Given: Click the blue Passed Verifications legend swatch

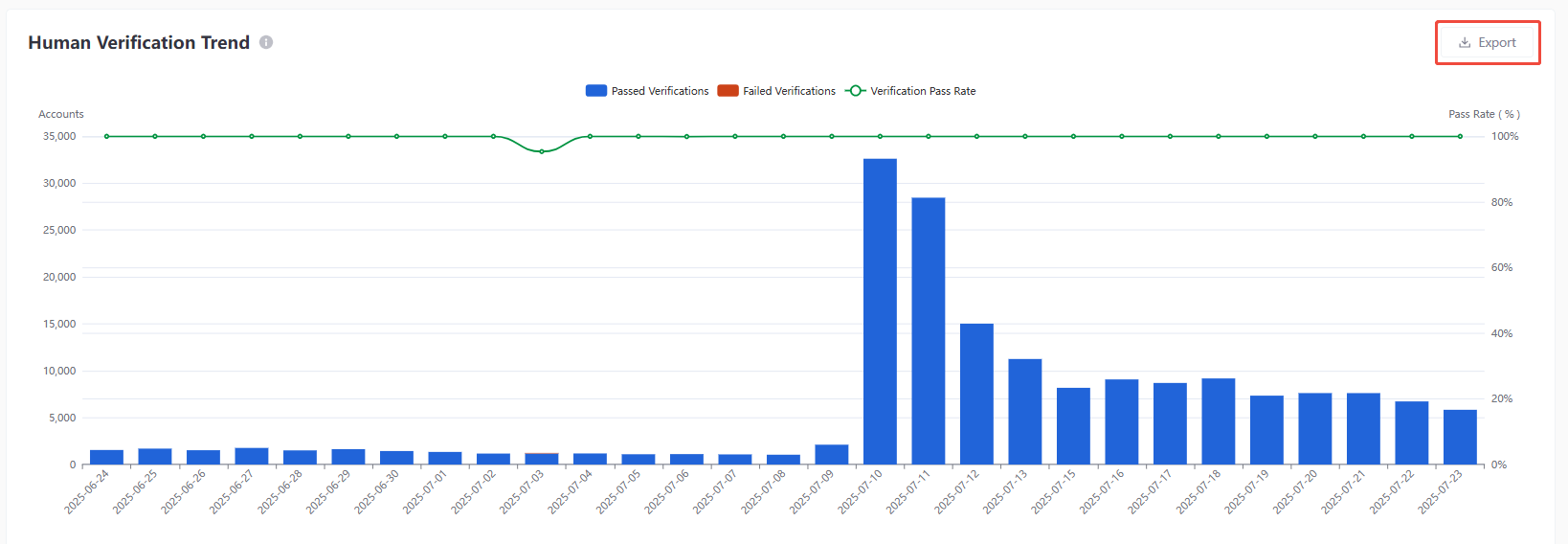Looking at the screenshot, I should [595, 91].
